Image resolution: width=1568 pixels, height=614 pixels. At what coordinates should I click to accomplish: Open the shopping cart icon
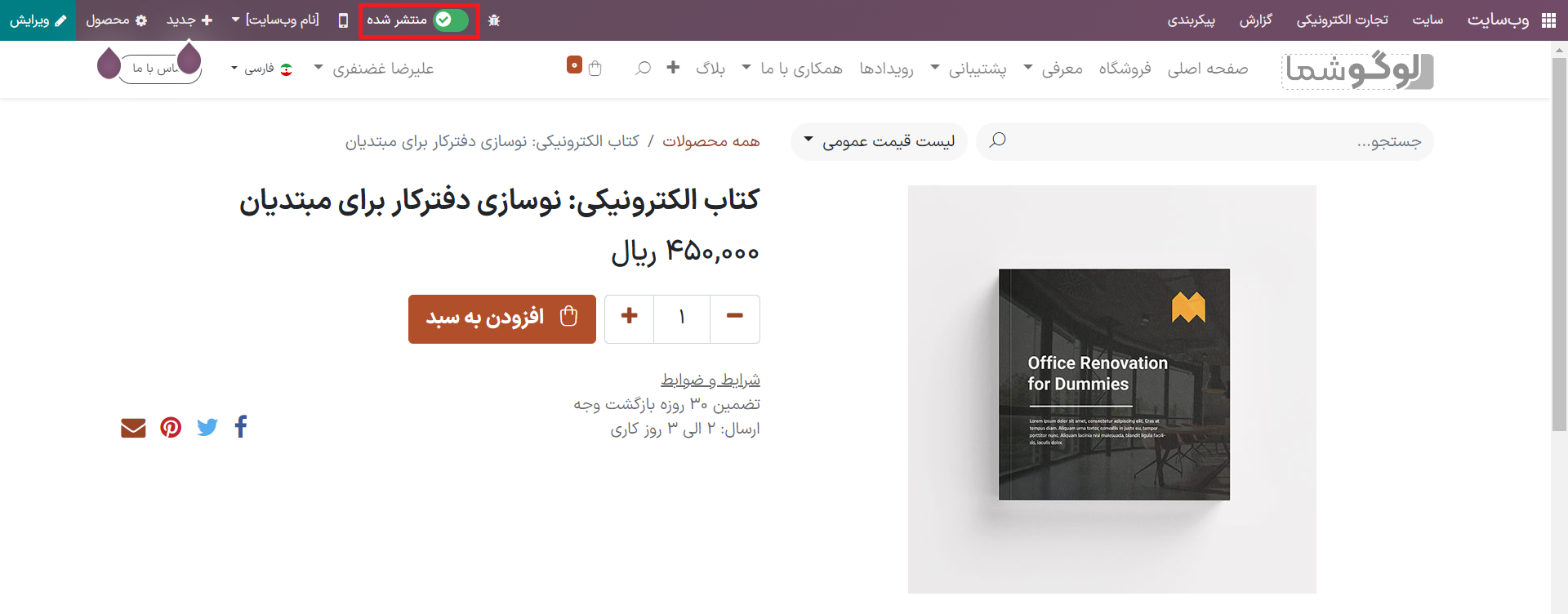pyautogui.click(x=595, y=69)
